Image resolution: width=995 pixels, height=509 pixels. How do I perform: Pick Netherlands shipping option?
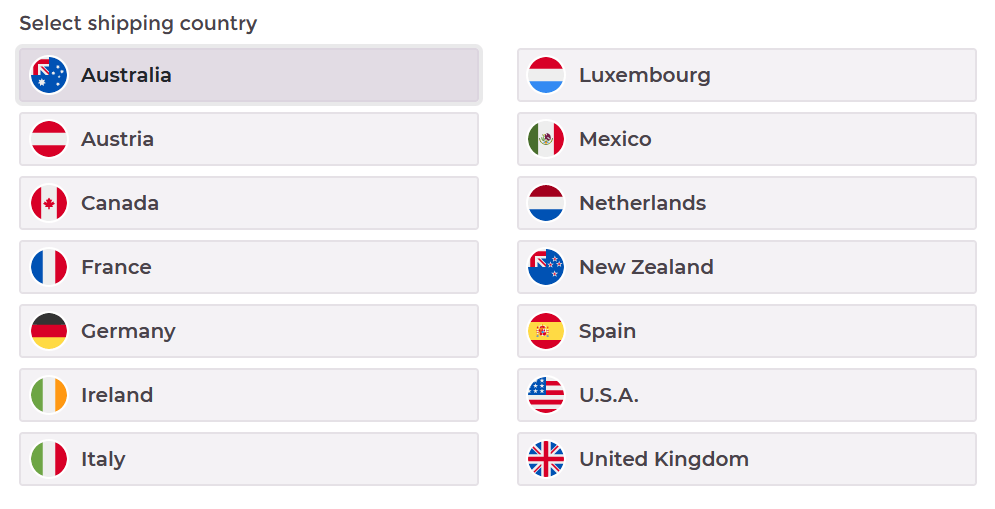747,203
